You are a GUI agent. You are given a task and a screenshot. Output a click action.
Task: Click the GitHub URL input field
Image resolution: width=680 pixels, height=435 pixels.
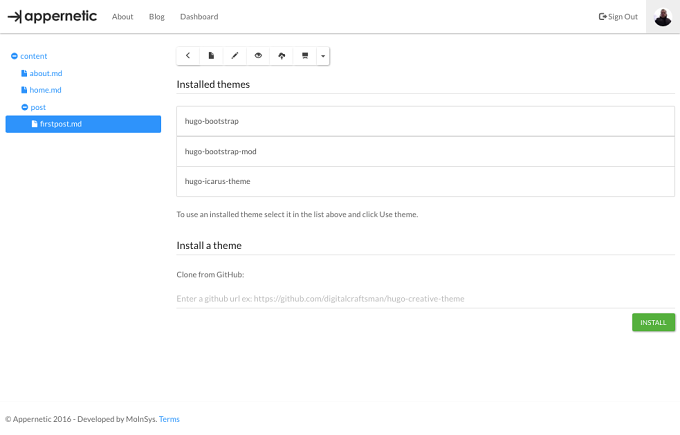pos(425,299)
